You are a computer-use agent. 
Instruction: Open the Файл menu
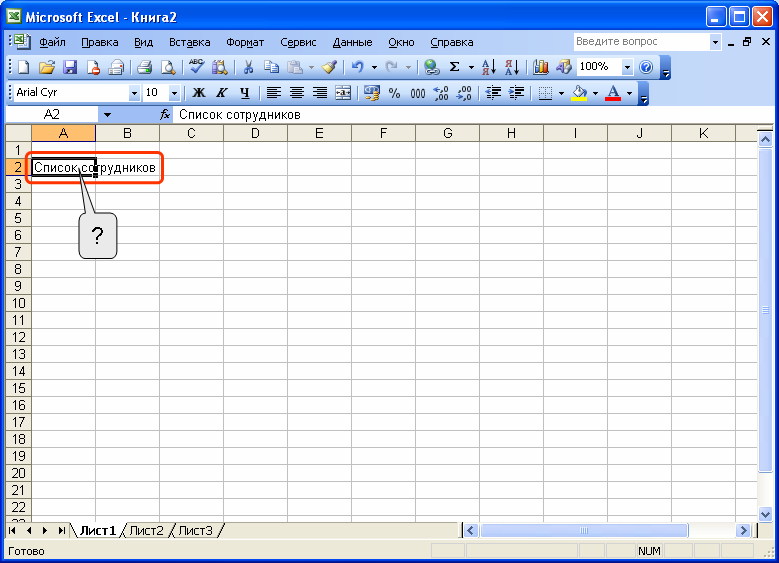pos(52,42)
